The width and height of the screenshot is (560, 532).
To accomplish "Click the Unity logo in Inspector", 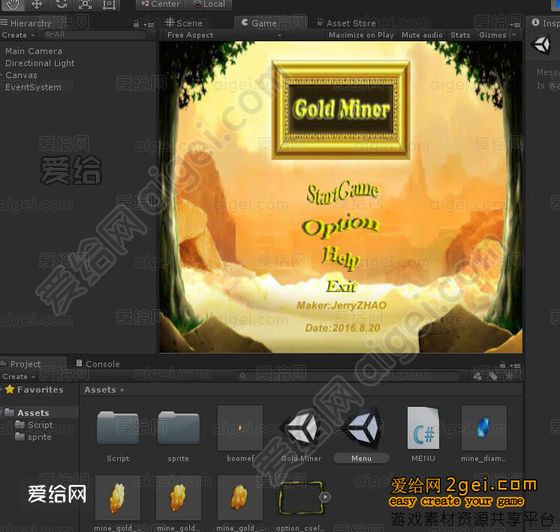I will click(541, 46).
